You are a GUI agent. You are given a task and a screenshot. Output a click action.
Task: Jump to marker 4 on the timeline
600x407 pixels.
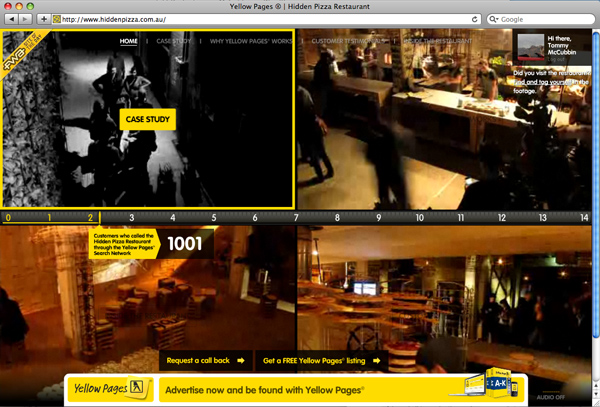pyautogui.click(x=173, y=218)
